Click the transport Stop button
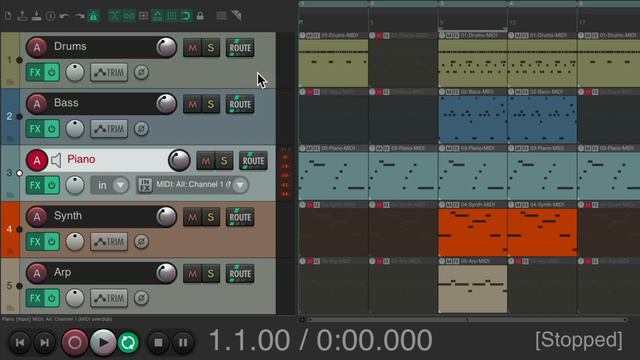Screen dimensions: 640x360 click(x=158, y=342)
